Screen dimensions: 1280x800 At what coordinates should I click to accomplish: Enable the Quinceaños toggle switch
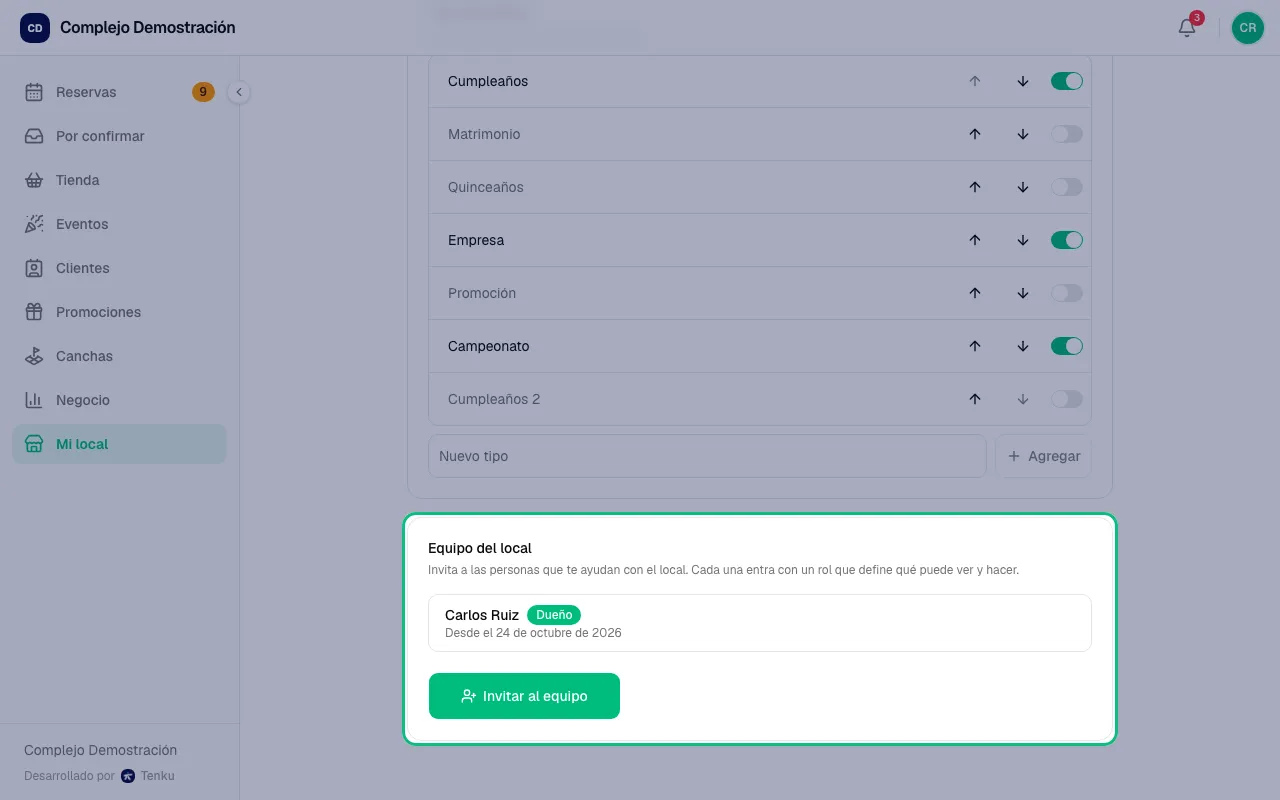(1067, 187)
